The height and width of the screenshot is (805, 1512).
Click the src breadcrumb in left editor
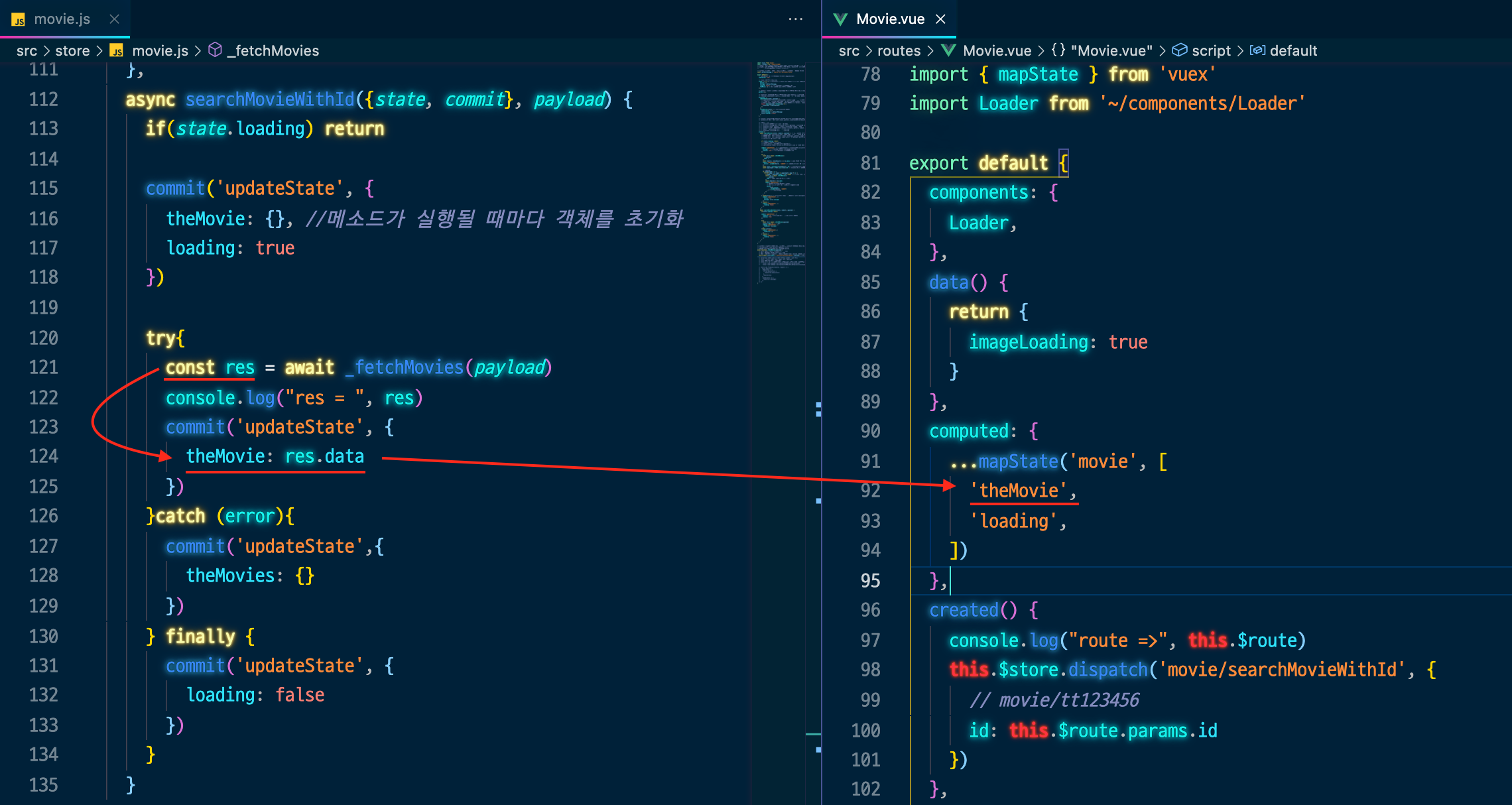pyautogui.click(x=27, y=50)
